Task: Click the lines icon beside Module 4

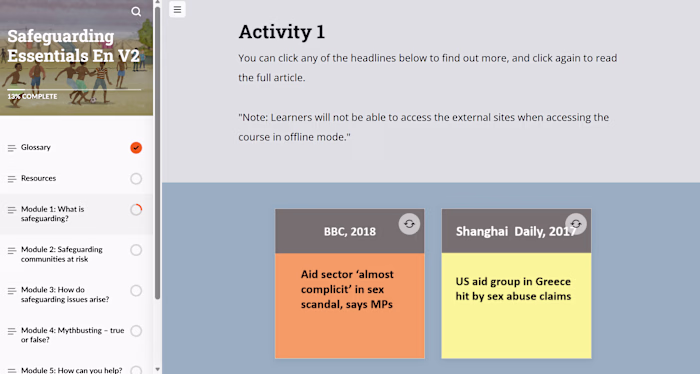Action: click(x=12, y=331)
